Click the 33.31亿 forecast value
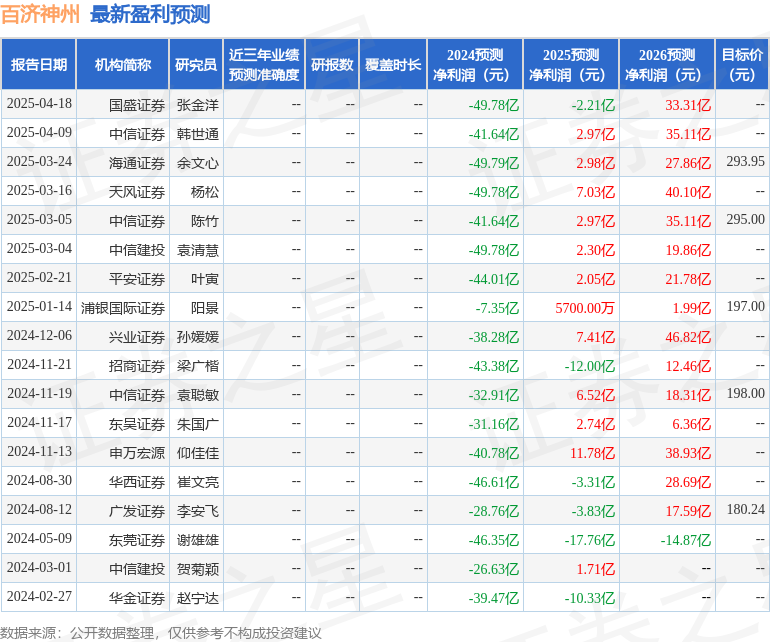 click(688, 105)
